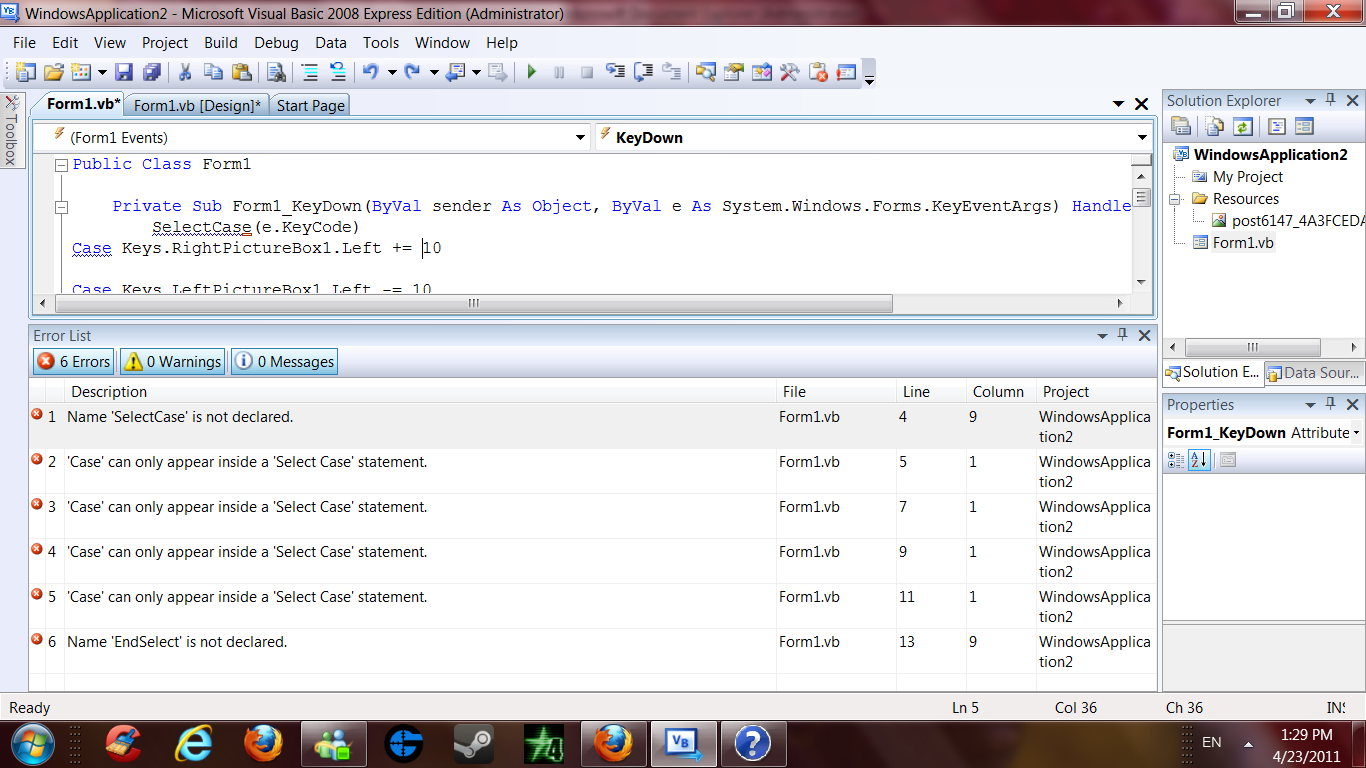Open the Undo history dropdown arrow
The height and width of the screenshot is (768, 1366).
point(392,72)
